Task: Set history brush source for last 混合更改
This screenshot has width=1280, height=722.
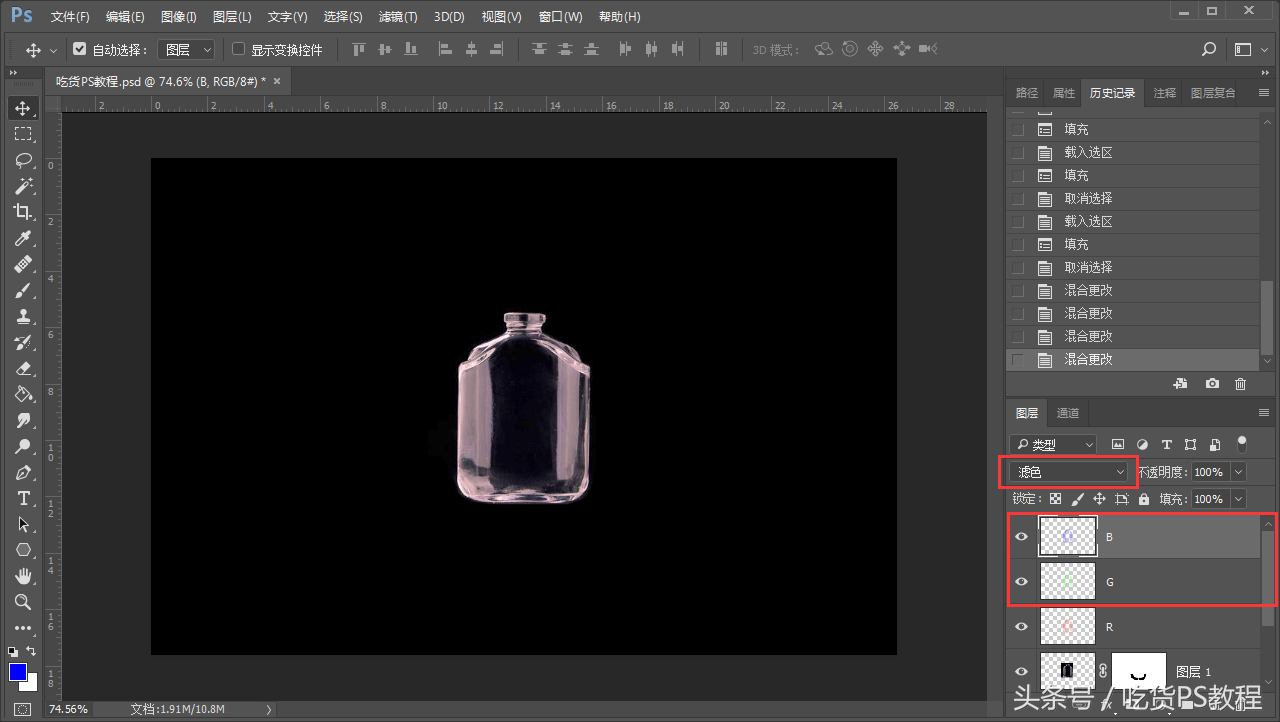Action: (x=1018, y=359)
